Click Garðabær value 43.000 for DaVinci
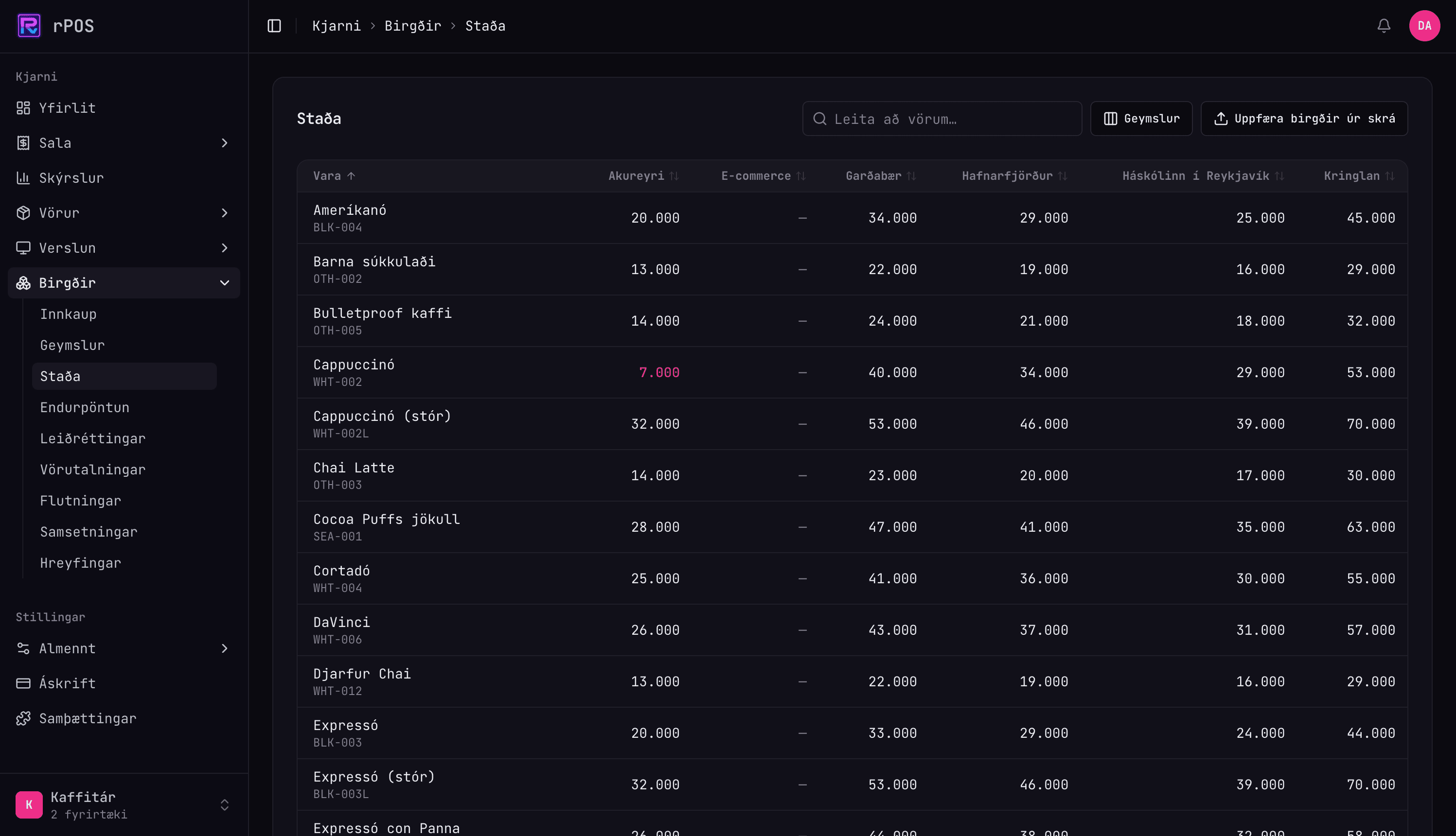Viewport: 1456px width, 836px height. pos(892,630)
